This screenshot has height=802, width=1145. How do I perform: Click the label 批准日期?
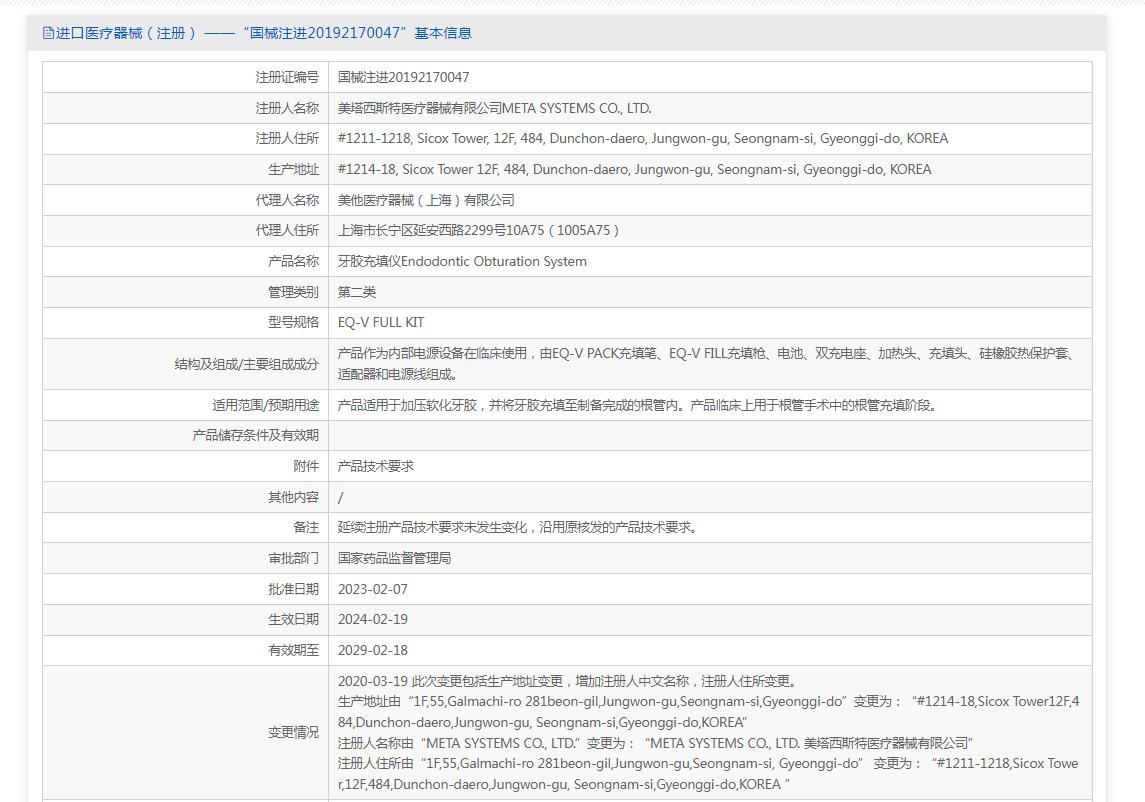click(x=294, y=589)
